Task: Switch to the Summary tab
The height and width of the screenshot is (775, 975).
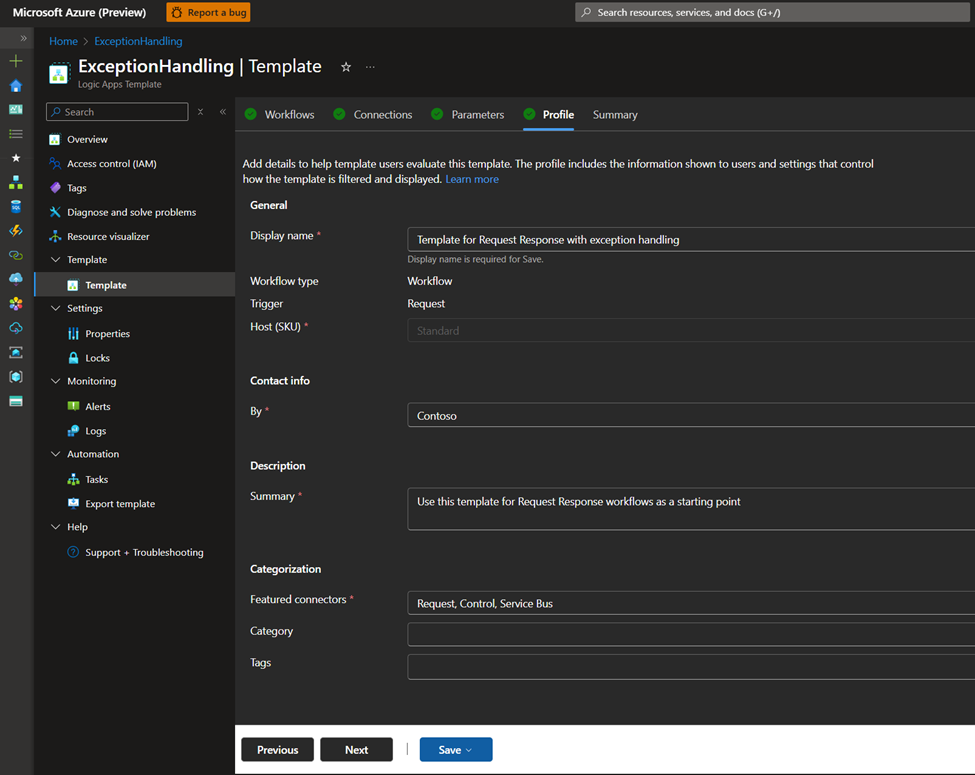Action: click(x=614, y=115)
